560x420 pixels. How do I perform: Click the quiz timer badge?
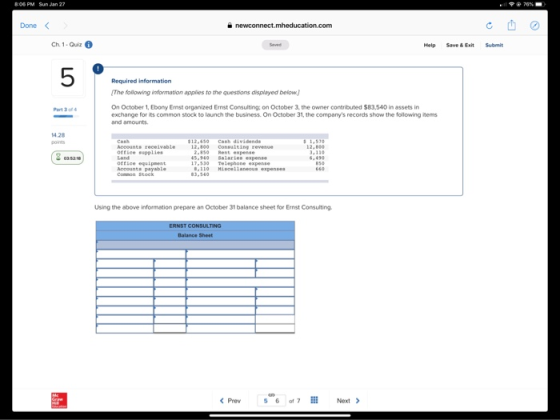(68, 158)
